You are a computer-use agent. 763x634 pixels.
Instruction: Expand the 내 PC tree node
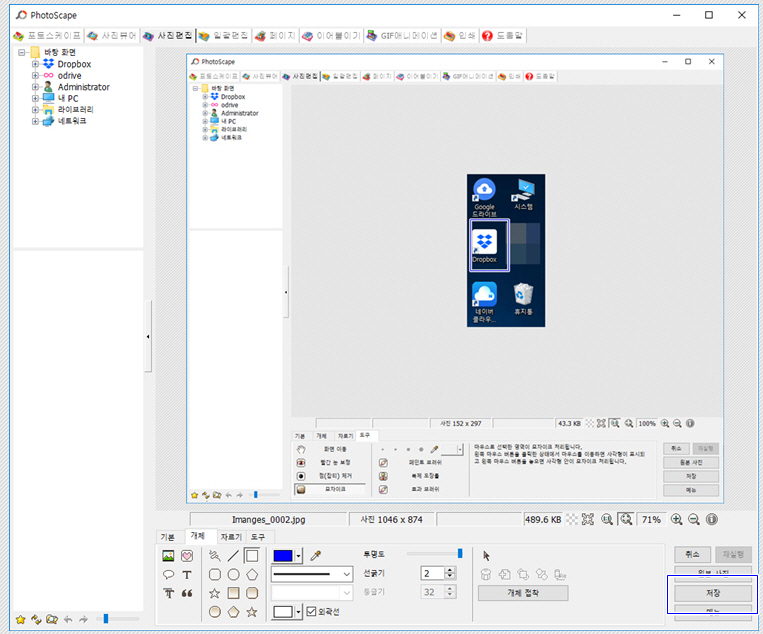pyautogui.click(x=35, y=98)
